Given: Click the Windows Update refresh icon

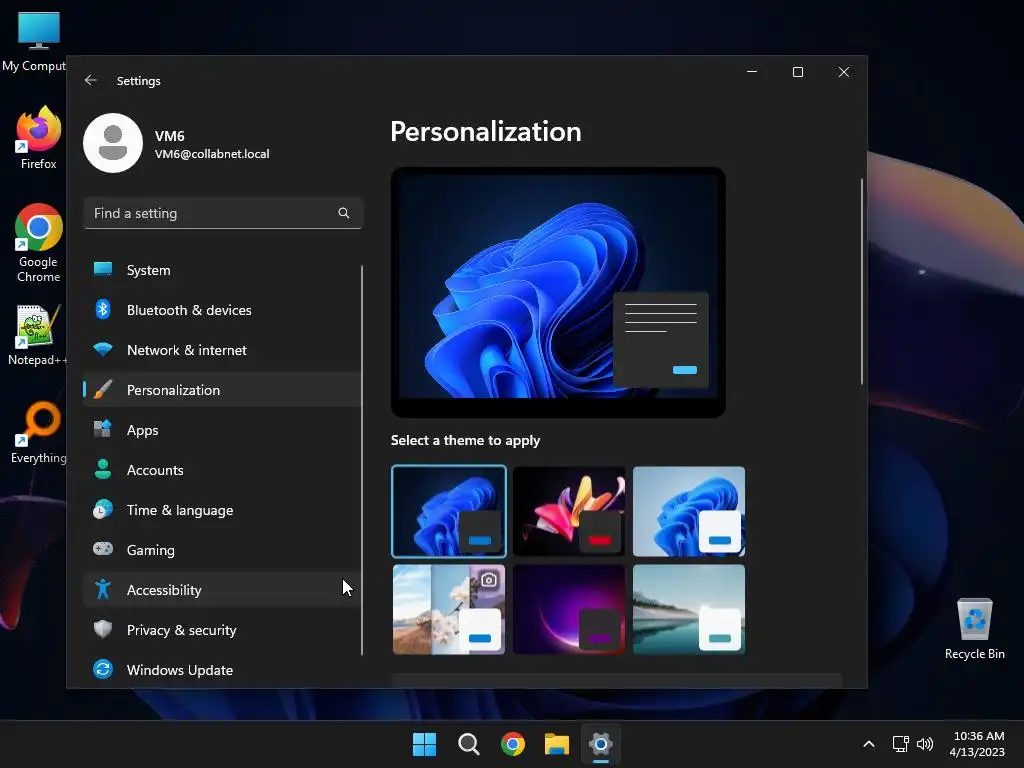Looking at the screenshot, I should pyautogui.click(x=103, y=669).
